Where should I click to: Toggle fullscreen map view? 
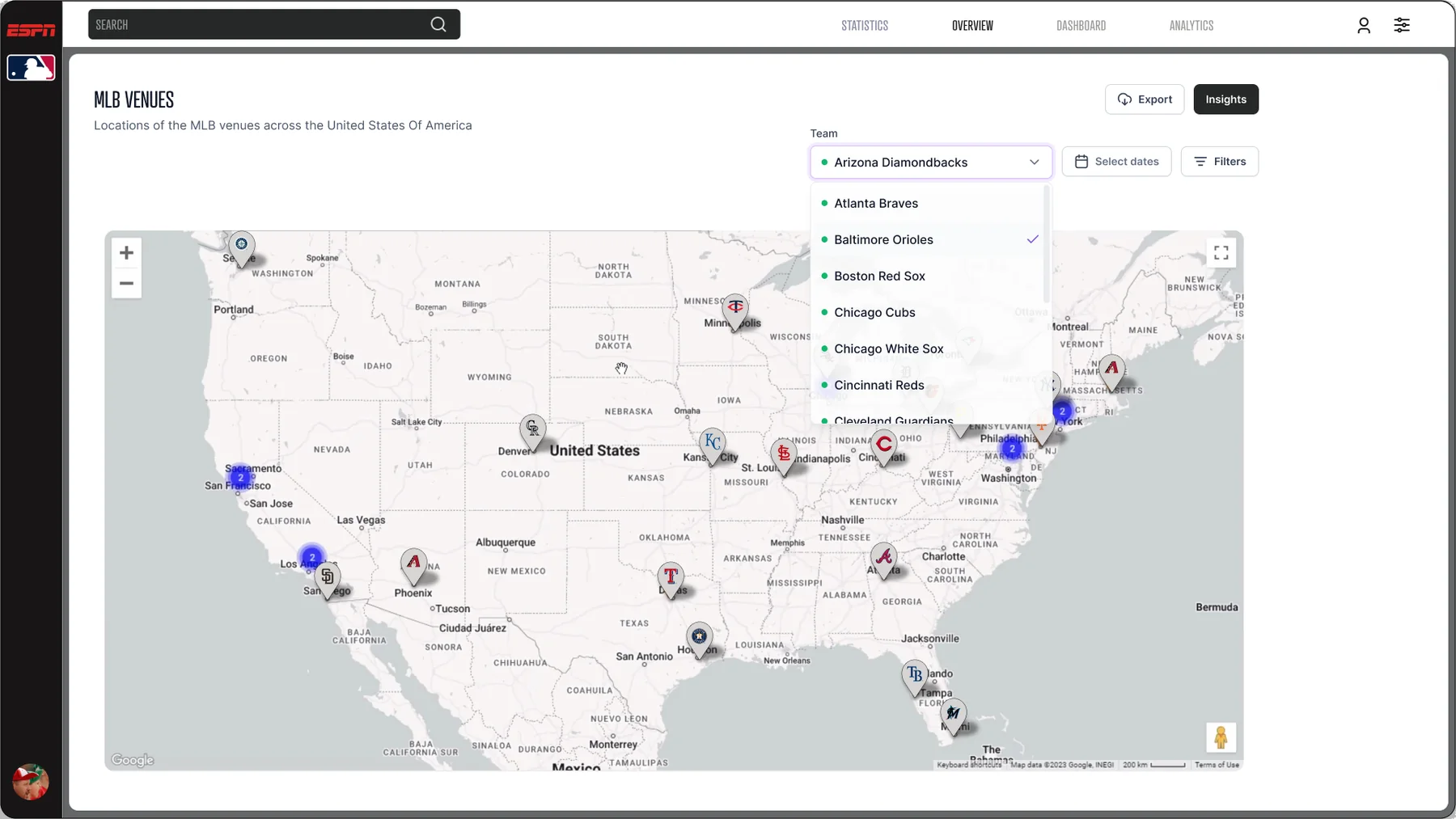click(x=1221, y=253)
